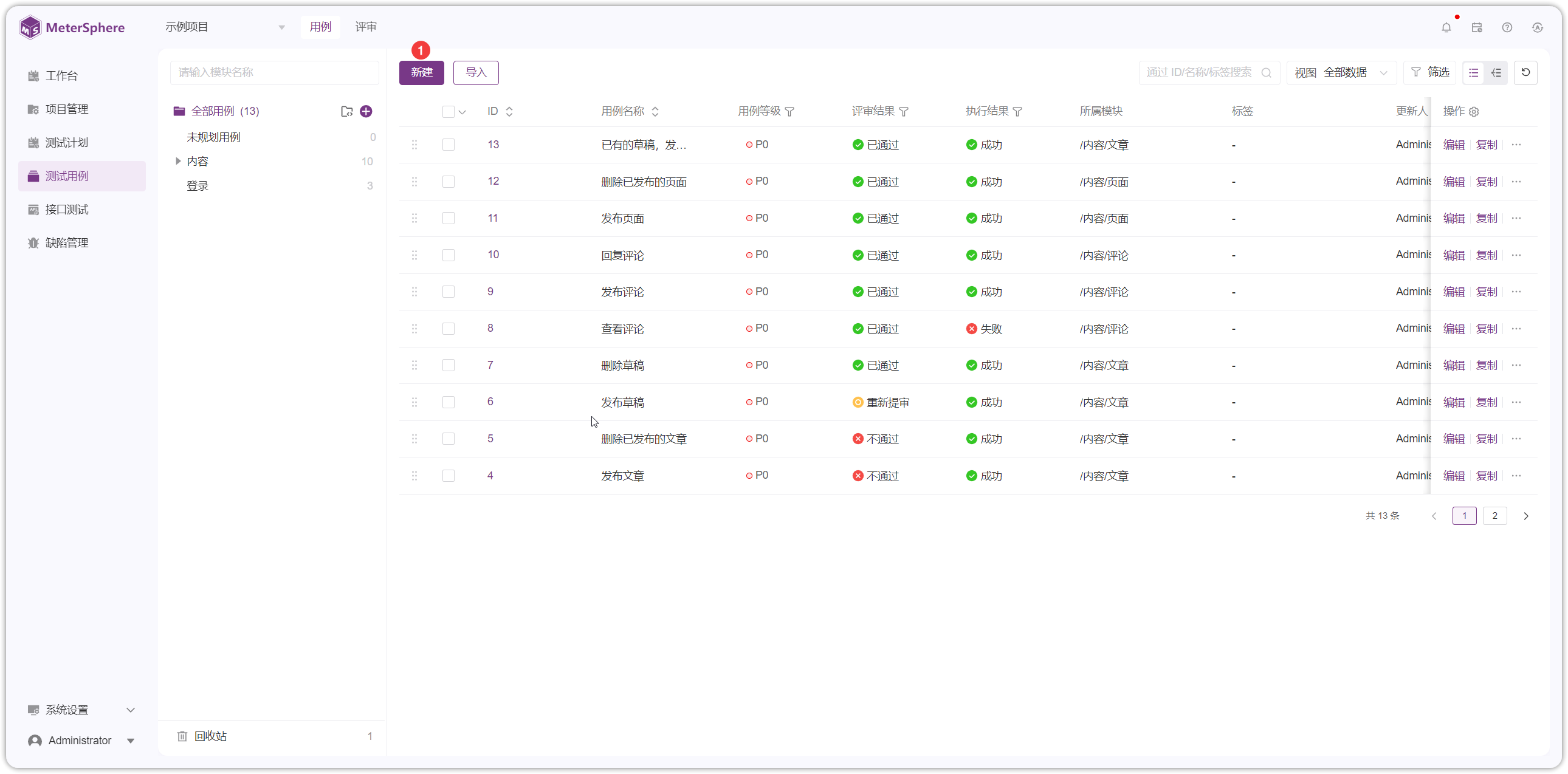Click the add module plus icon
1568x774 pixels.
366,111
